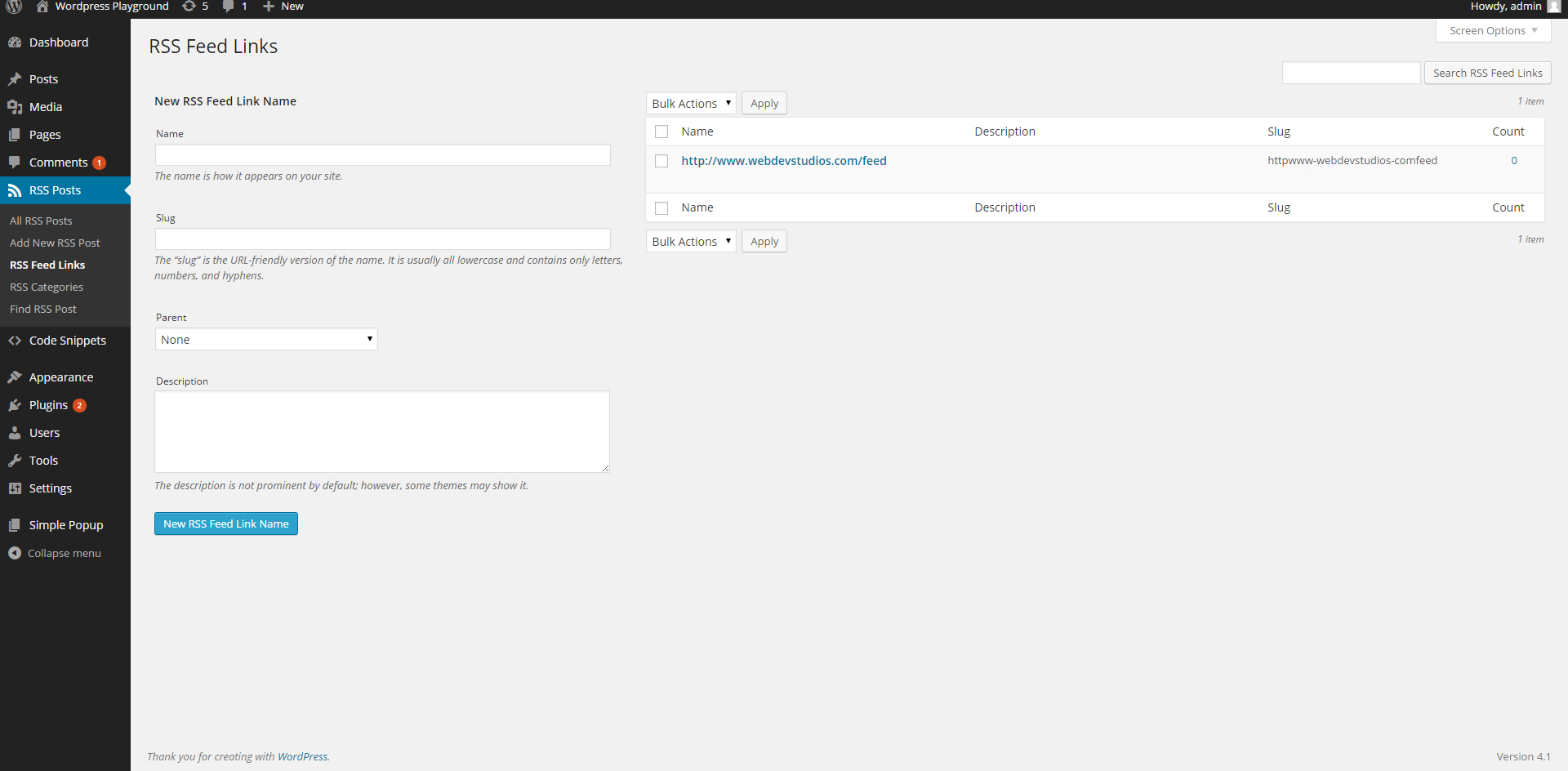Click the WordPress link in footer
This screenshot has height=771, width=1568.
(302, 757)
